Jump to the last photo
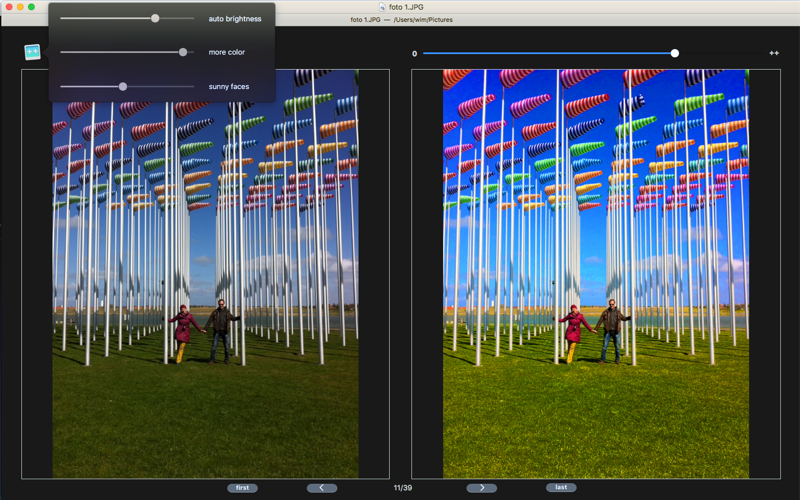The image size is (800, 500). click(561, 487)
